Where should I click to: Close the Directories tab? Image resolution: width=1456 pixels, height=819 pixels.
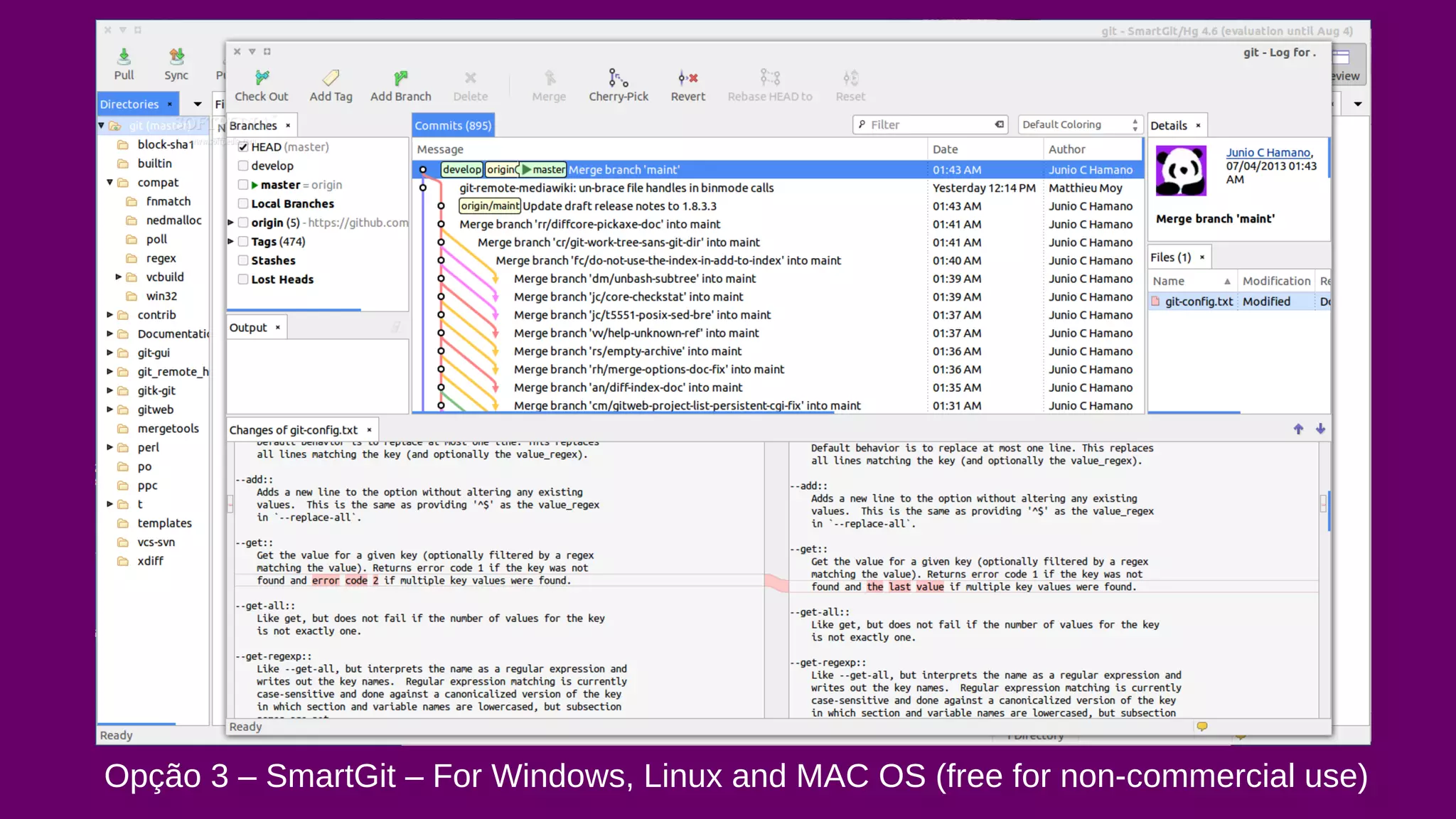tap(170, 105)
